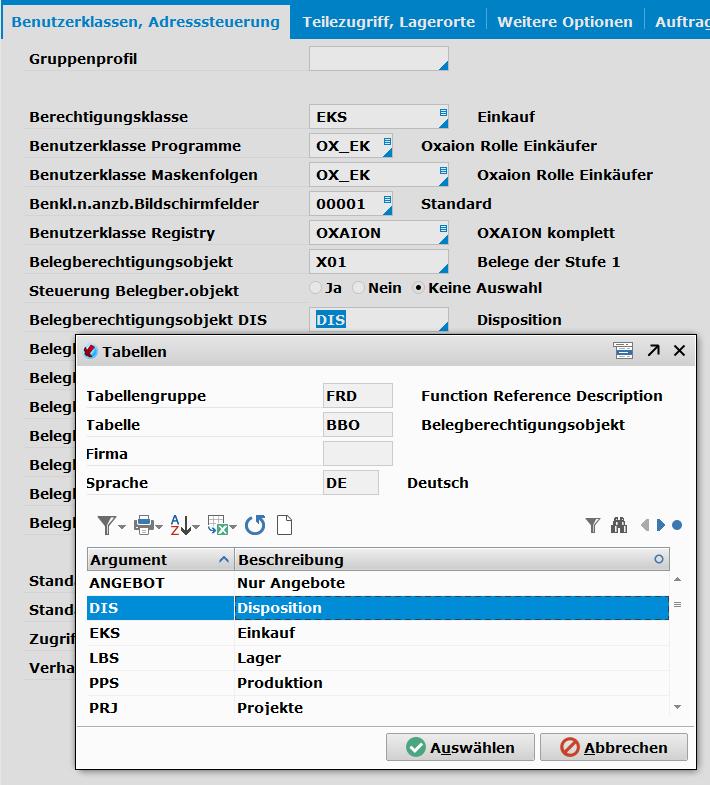Select the highlighted DIS row

(x=378, y=608)
